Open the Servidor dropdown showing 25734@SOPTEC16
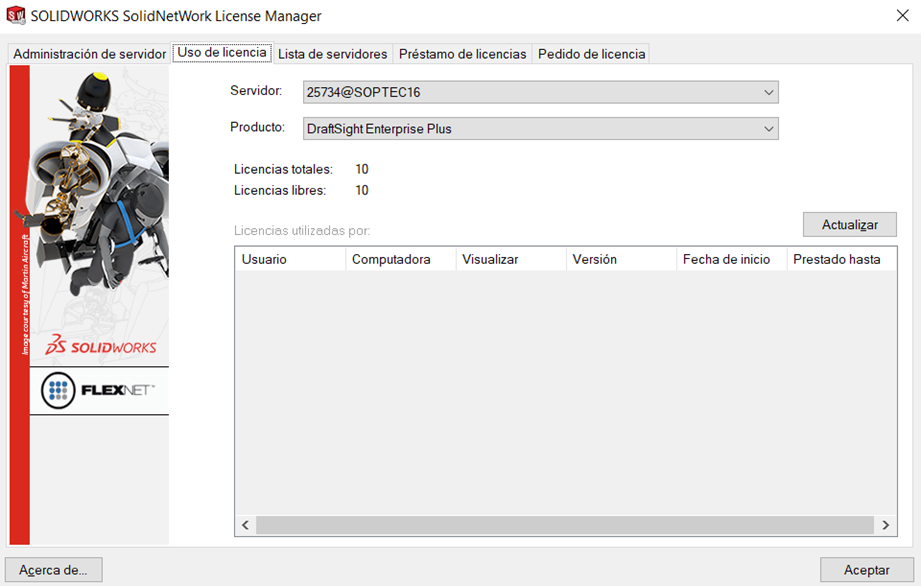This screenshot has width=921, height=586. (x=540, y=92)
